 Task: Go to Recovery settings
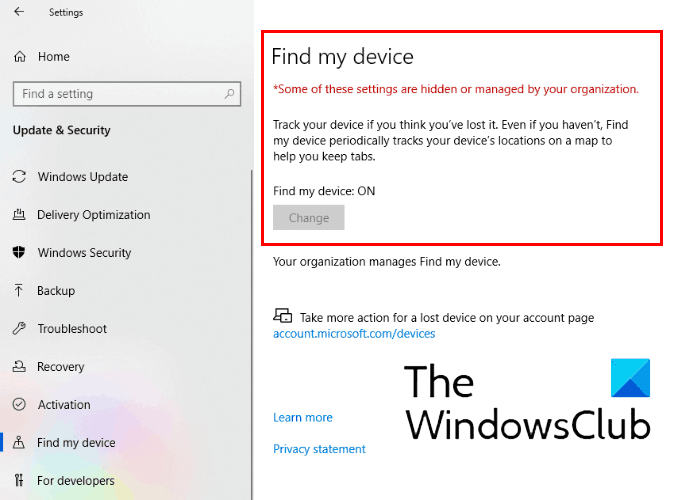[x=60, y=367]
